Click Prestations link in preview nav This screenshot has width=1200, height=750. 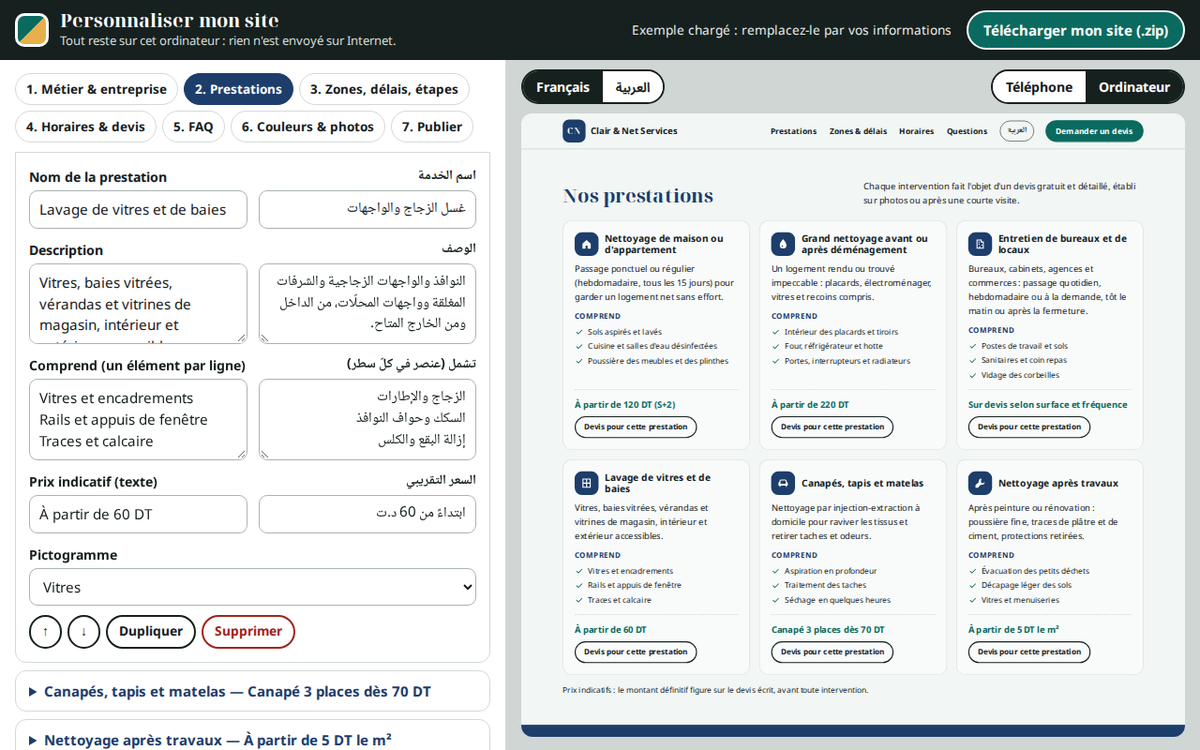tap(793, 131)
